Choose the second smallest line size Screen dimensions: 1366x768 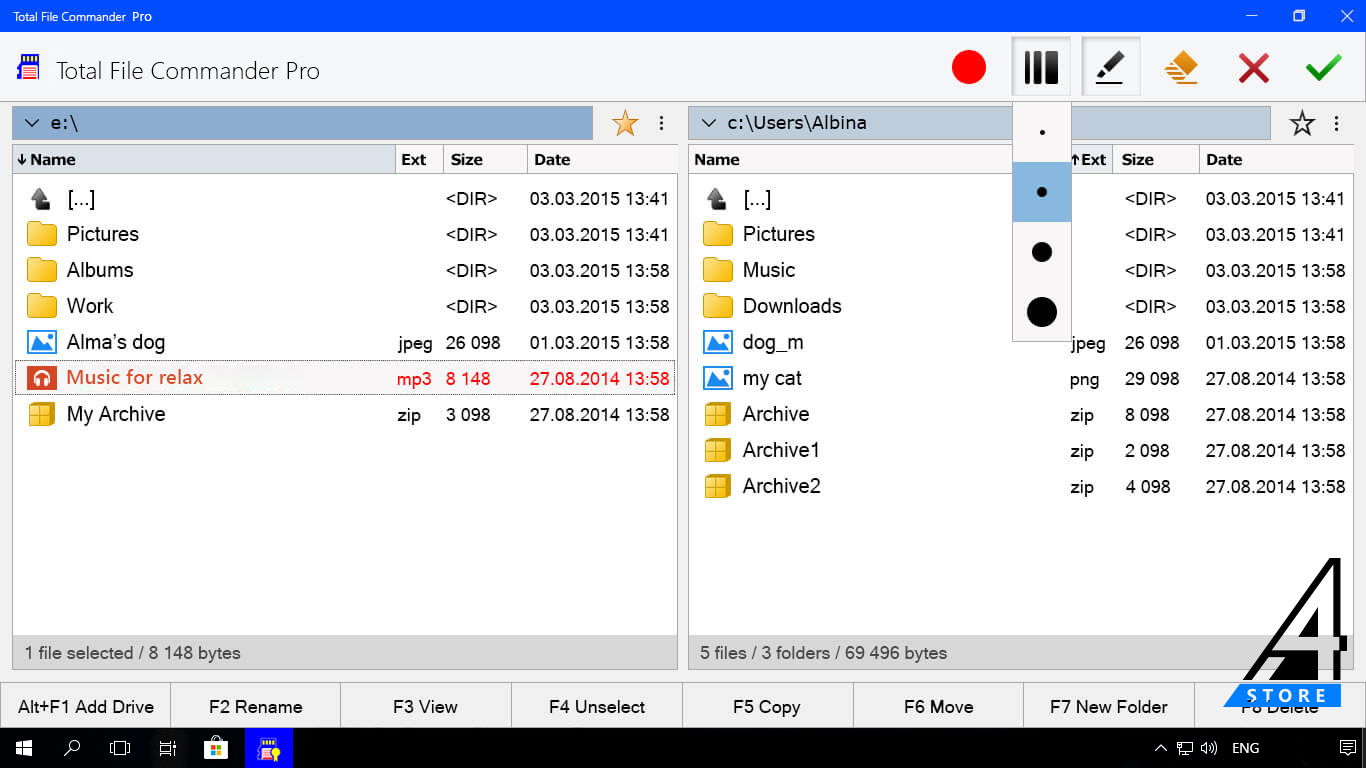1042,192
